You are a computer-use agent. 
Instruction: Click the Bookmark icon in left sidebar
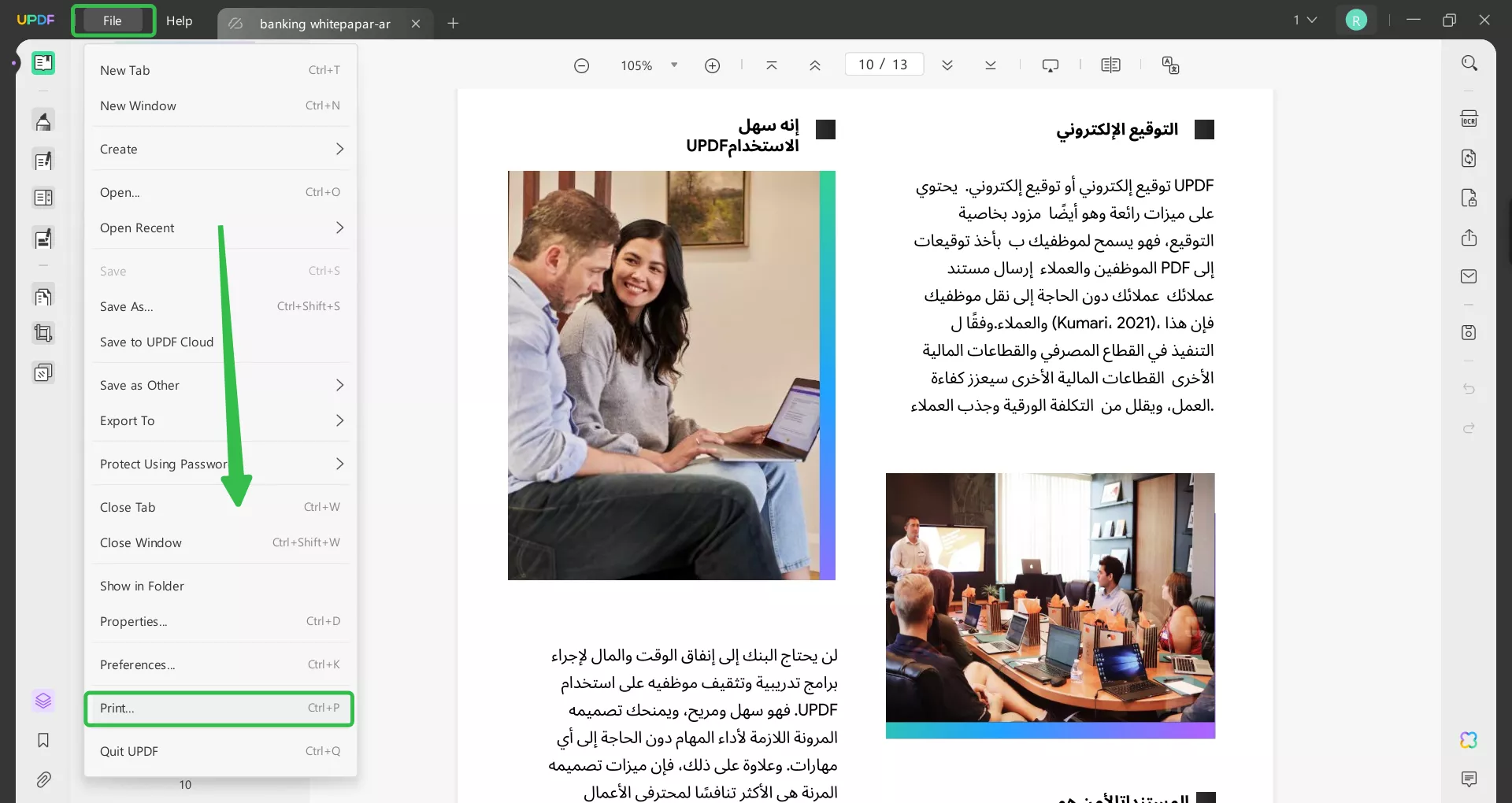(43, 740)
